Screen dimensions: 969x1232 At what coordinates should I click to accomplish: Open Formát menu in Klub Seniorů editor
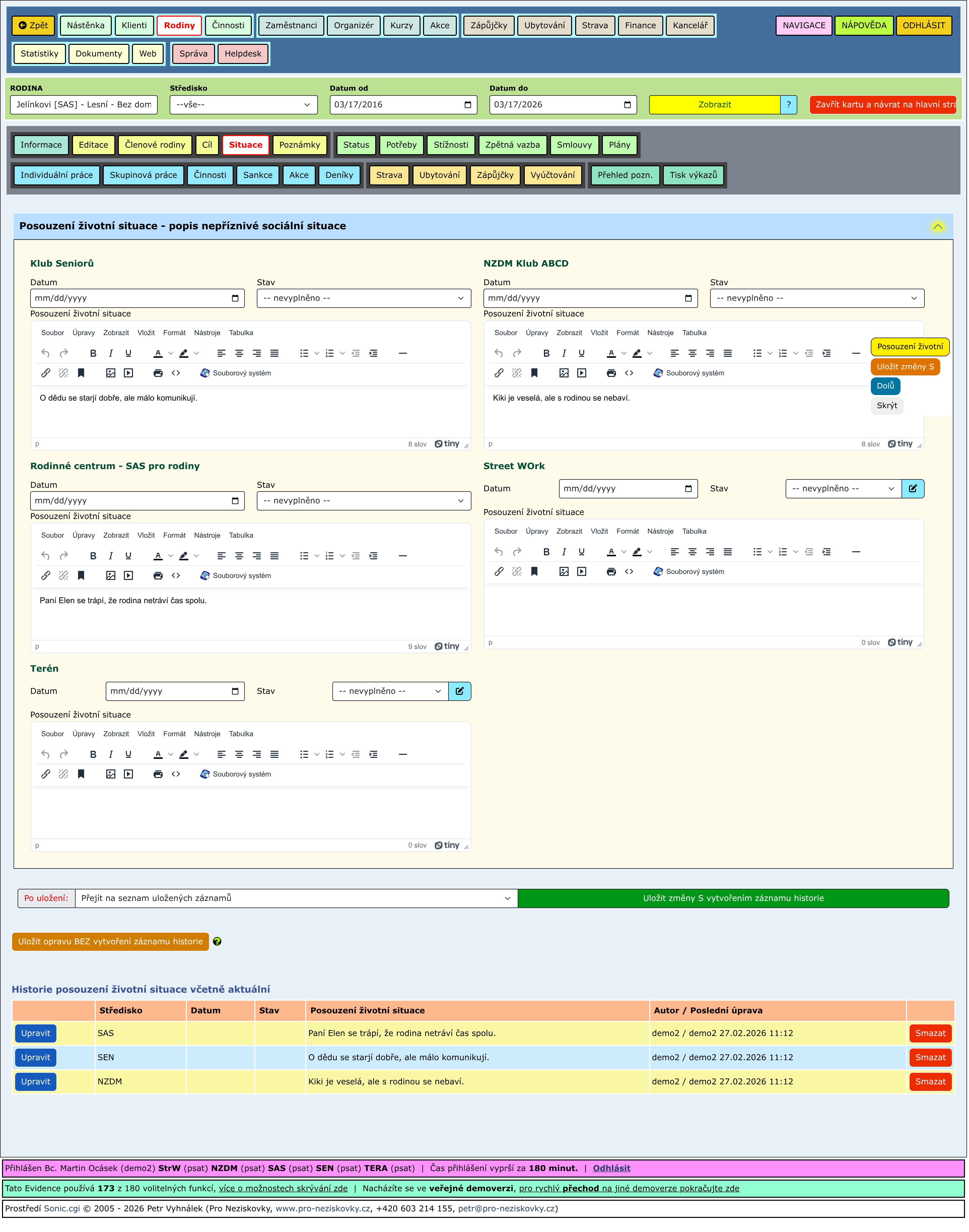point(174,333)
